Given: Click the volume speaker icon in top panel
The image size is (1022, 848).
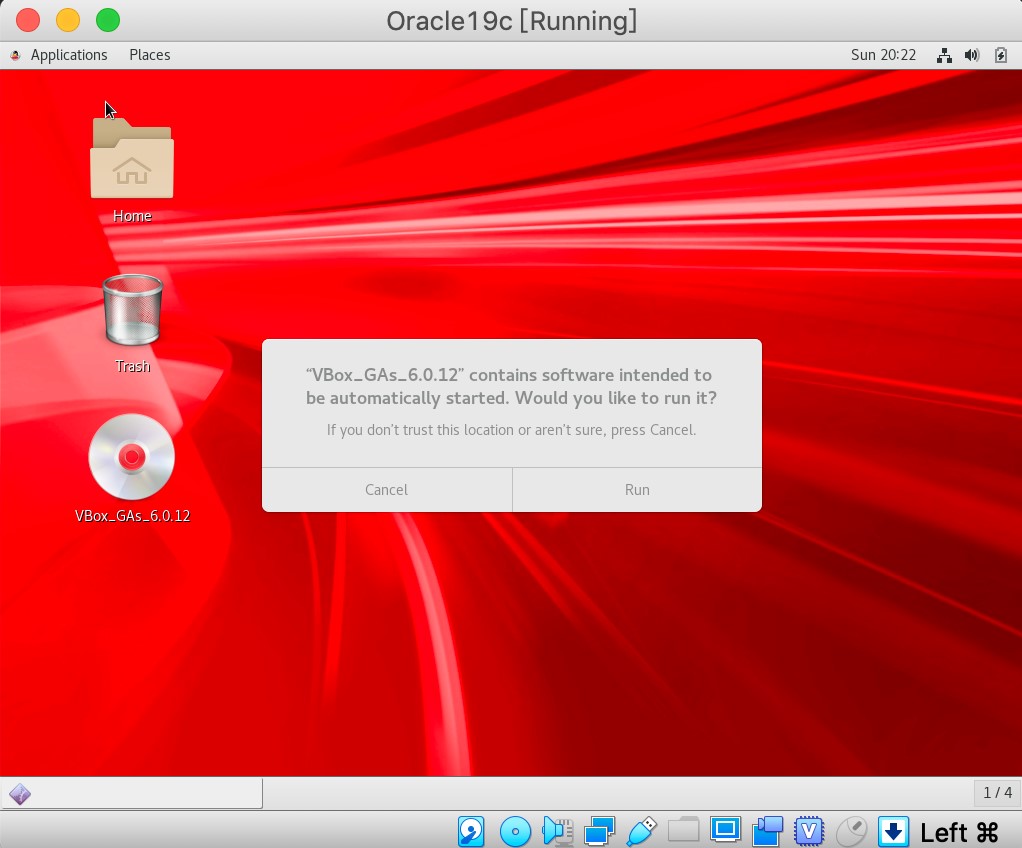Looking at the screenshot, I should tap(972, 55).
